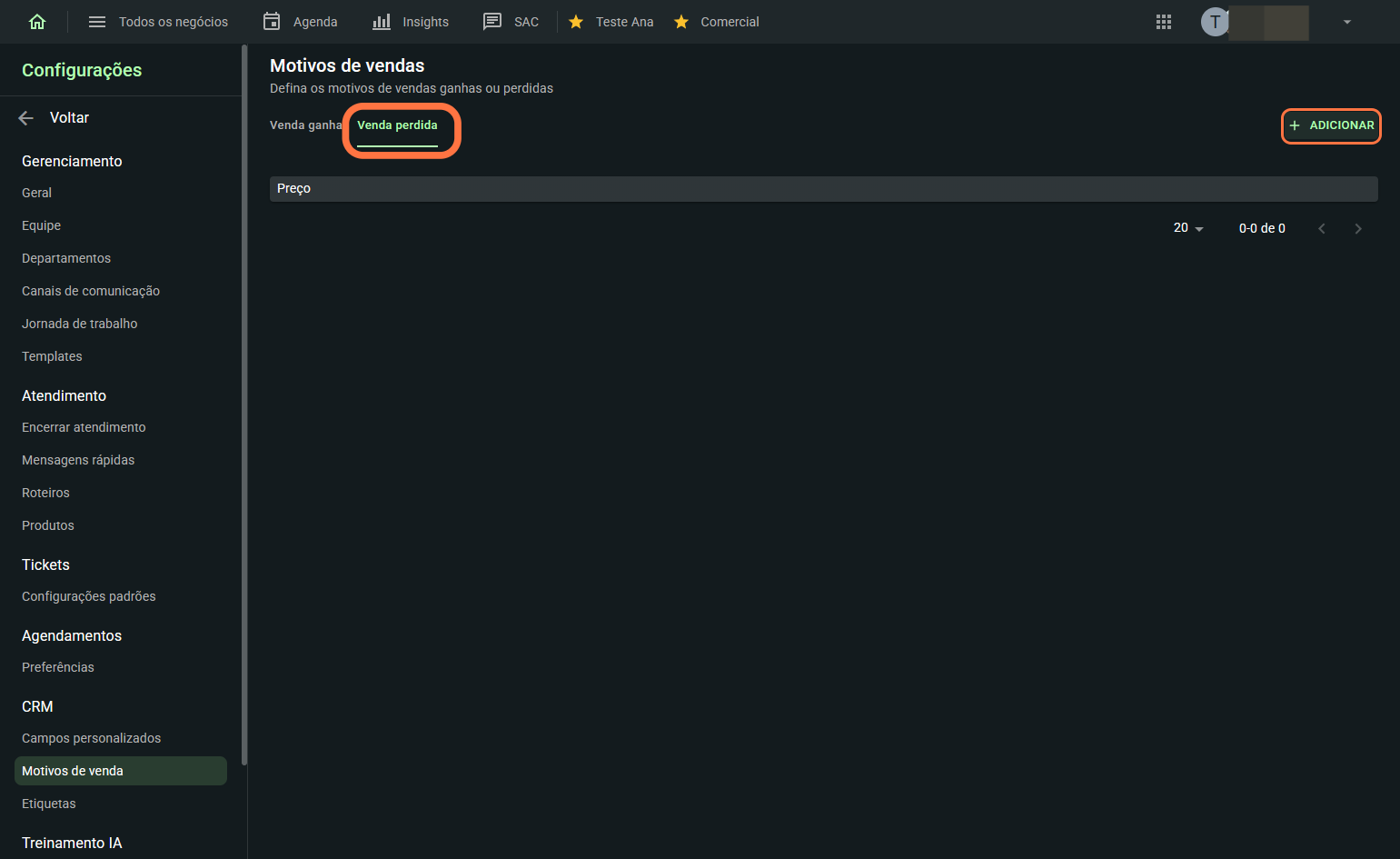
Task: Open the Agenda menu item
Action: tap(315, 22)
